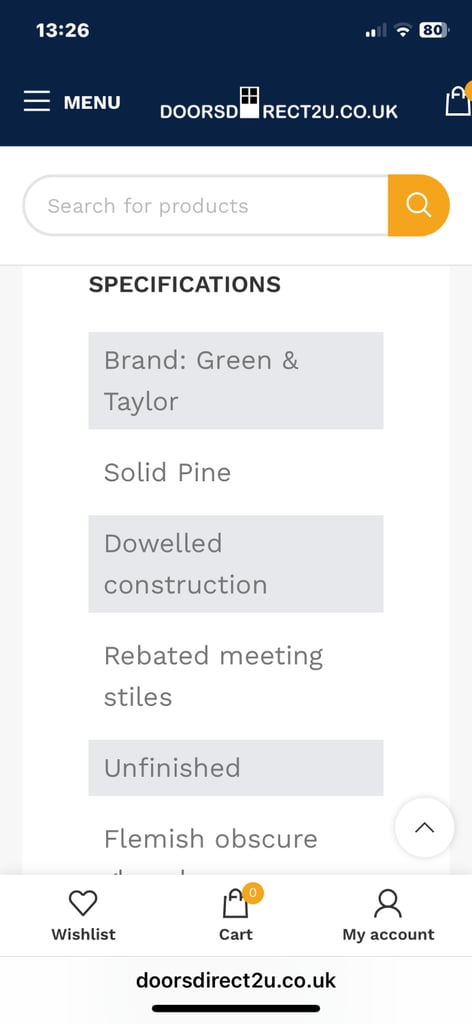
Task: Select the My account tab label
Action: coord(388,935)
